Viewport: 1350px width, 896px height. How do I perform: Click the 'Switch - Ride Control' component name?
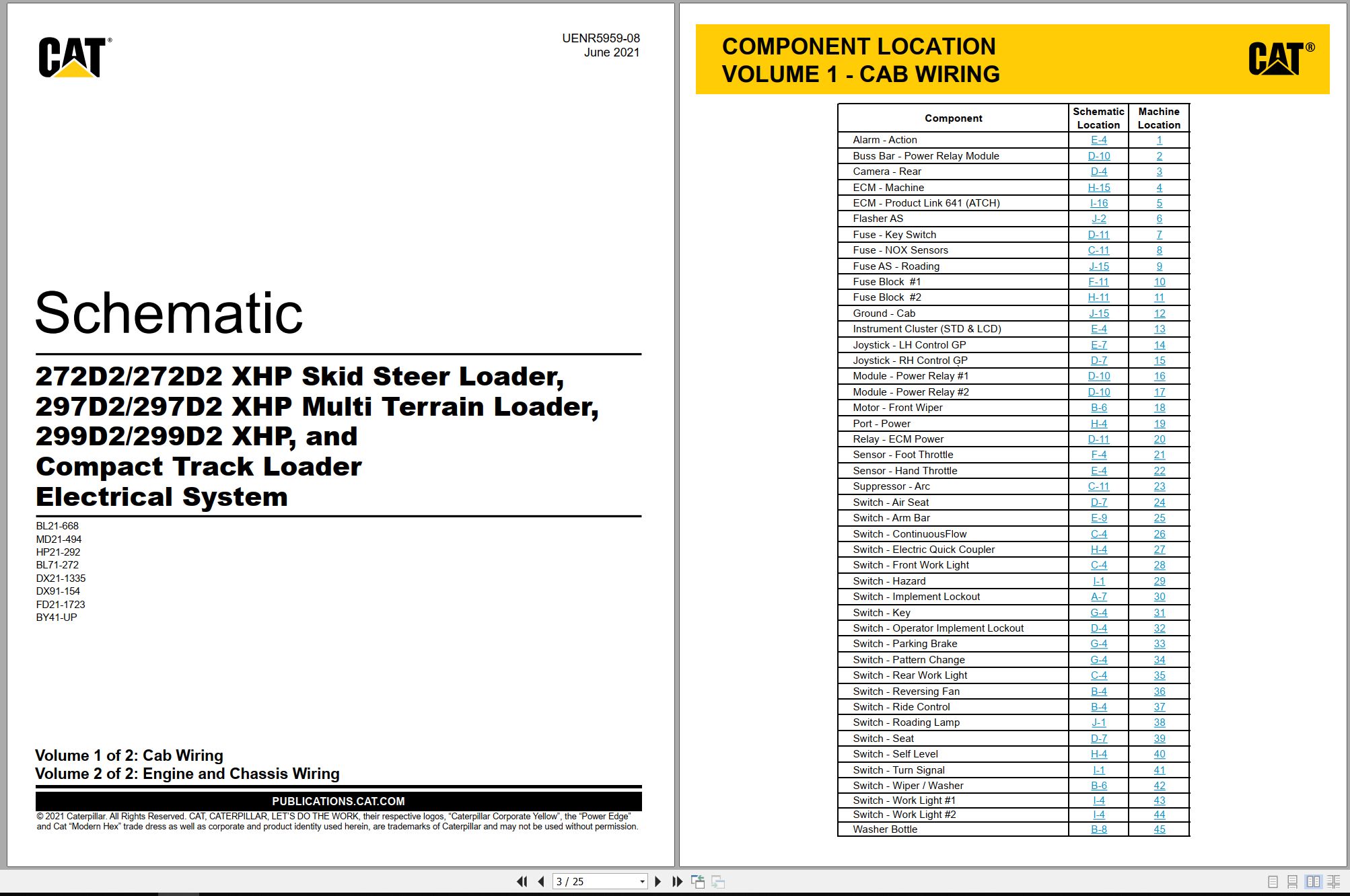[901, 707]
